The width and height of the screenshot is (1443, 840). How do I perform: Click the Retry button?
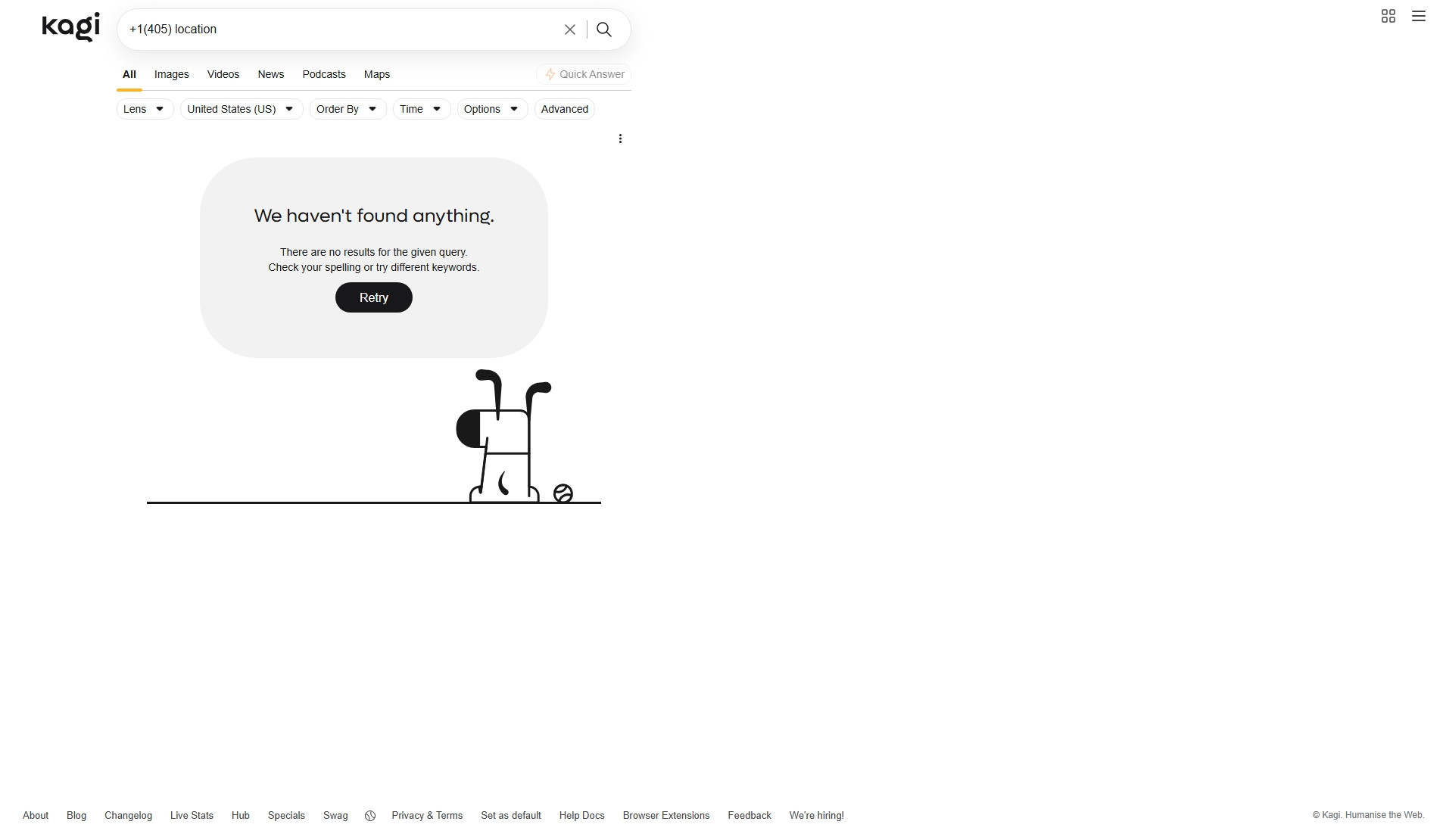pyautogui.click(x=374, y=297)
